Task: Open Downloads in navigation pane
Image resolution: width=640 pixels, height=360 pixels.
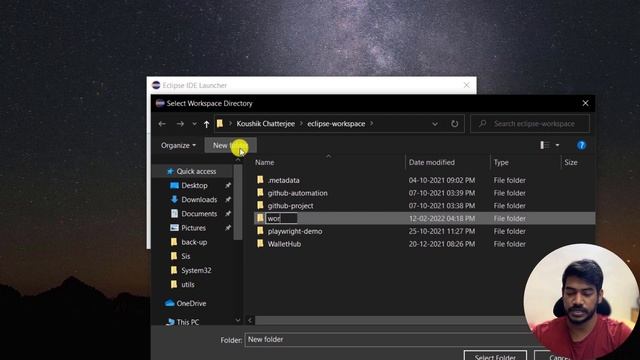Action: 199,200
